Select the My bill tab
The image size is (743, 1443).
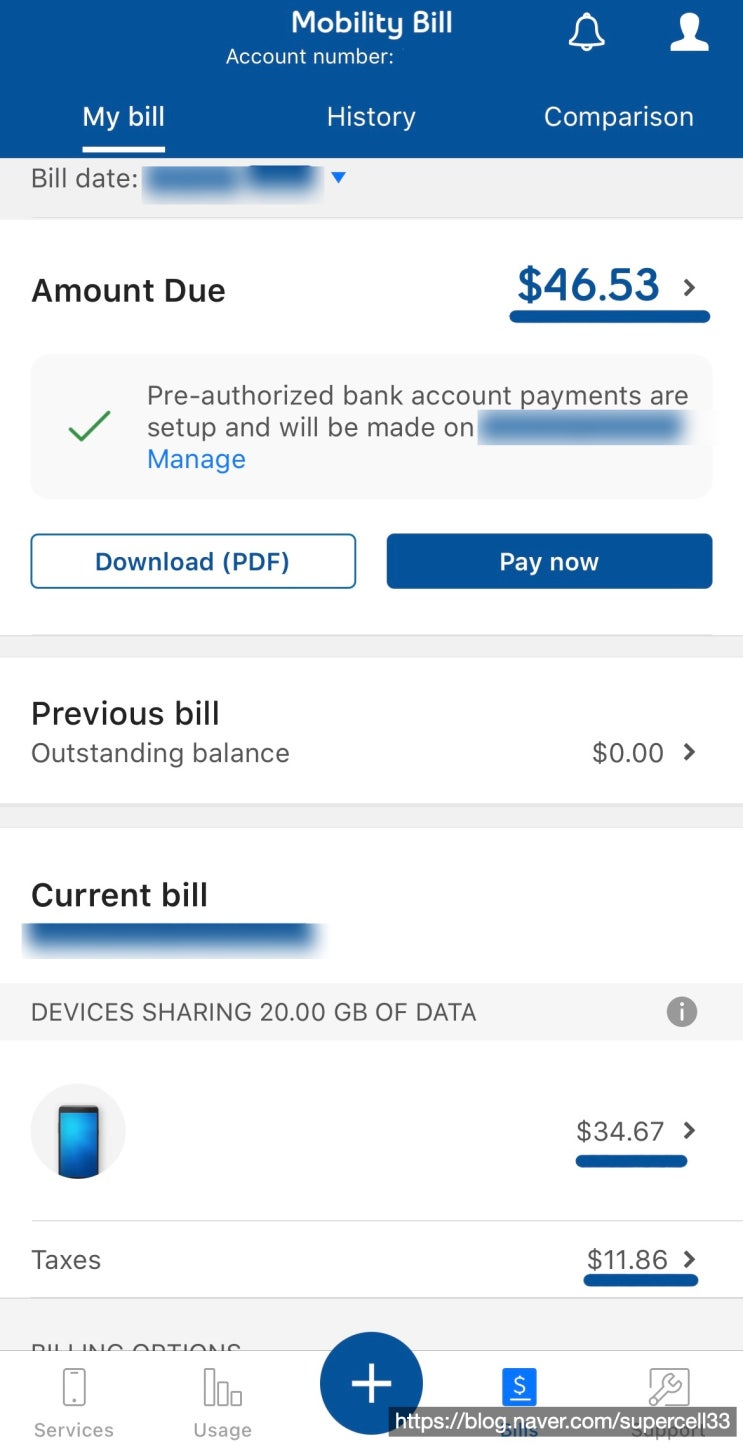pos(124,117)
